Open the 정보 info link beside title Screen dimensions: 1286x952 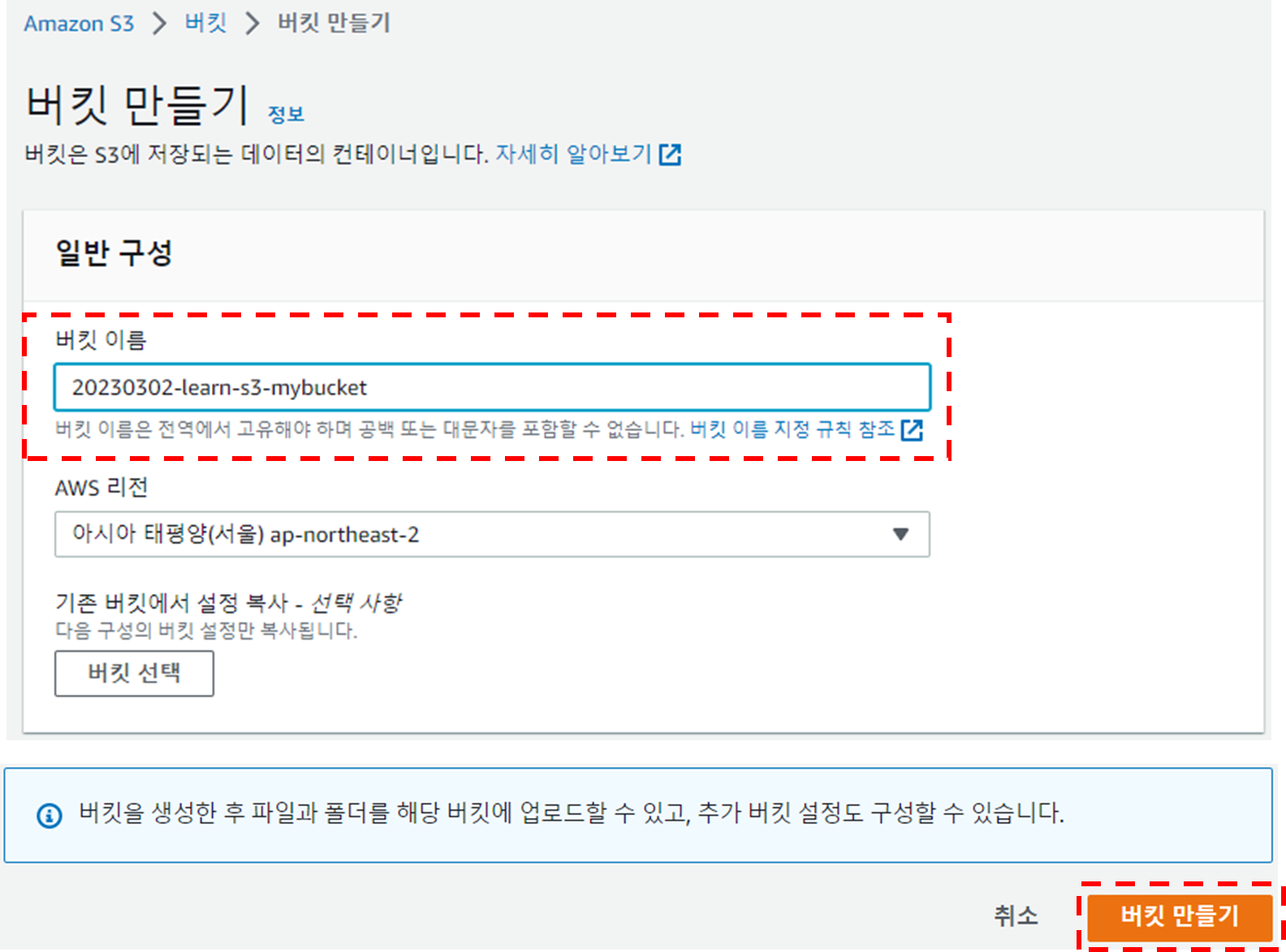[286, 114]
